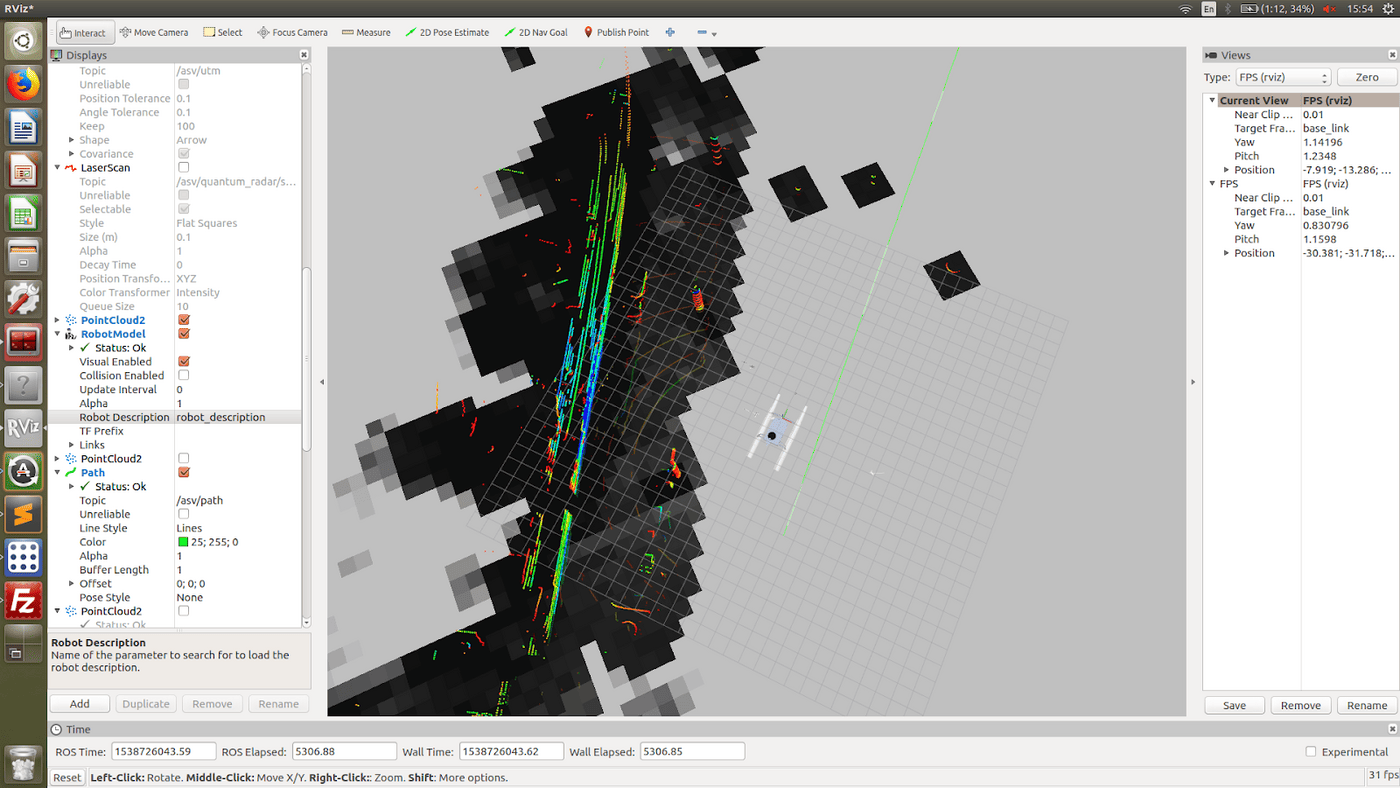Open FileZilla from the dock
The image size is (1400, 788).
tap(23, 600)
